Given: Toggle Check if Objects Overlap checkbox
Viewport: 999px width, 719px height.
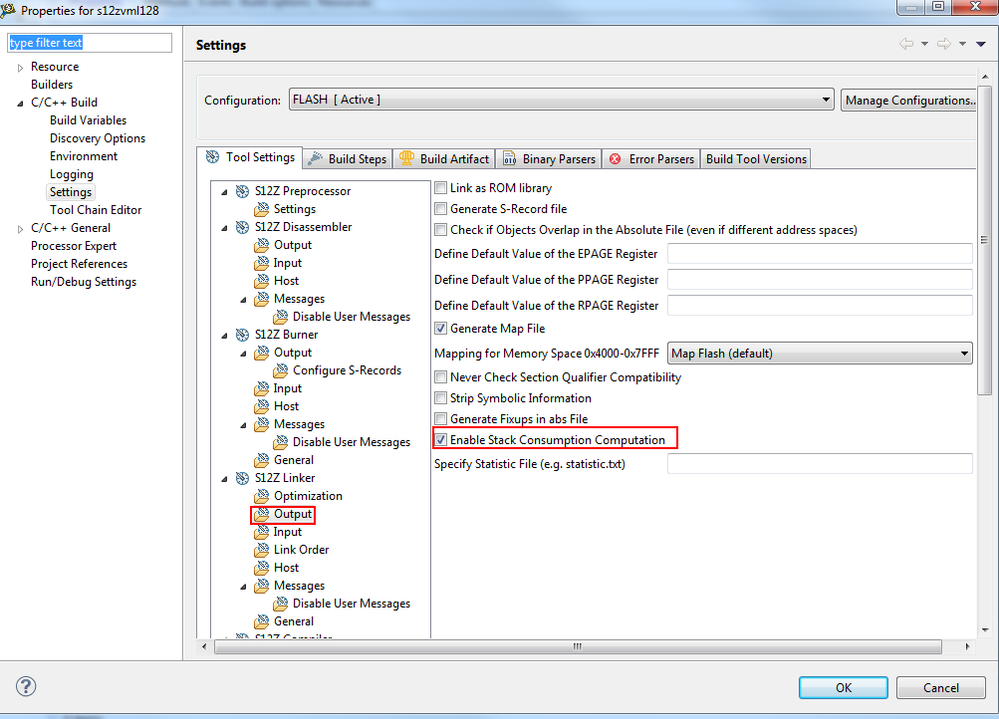Looking at the screenshot, I should pyautogui.click(x=440, y=230).
